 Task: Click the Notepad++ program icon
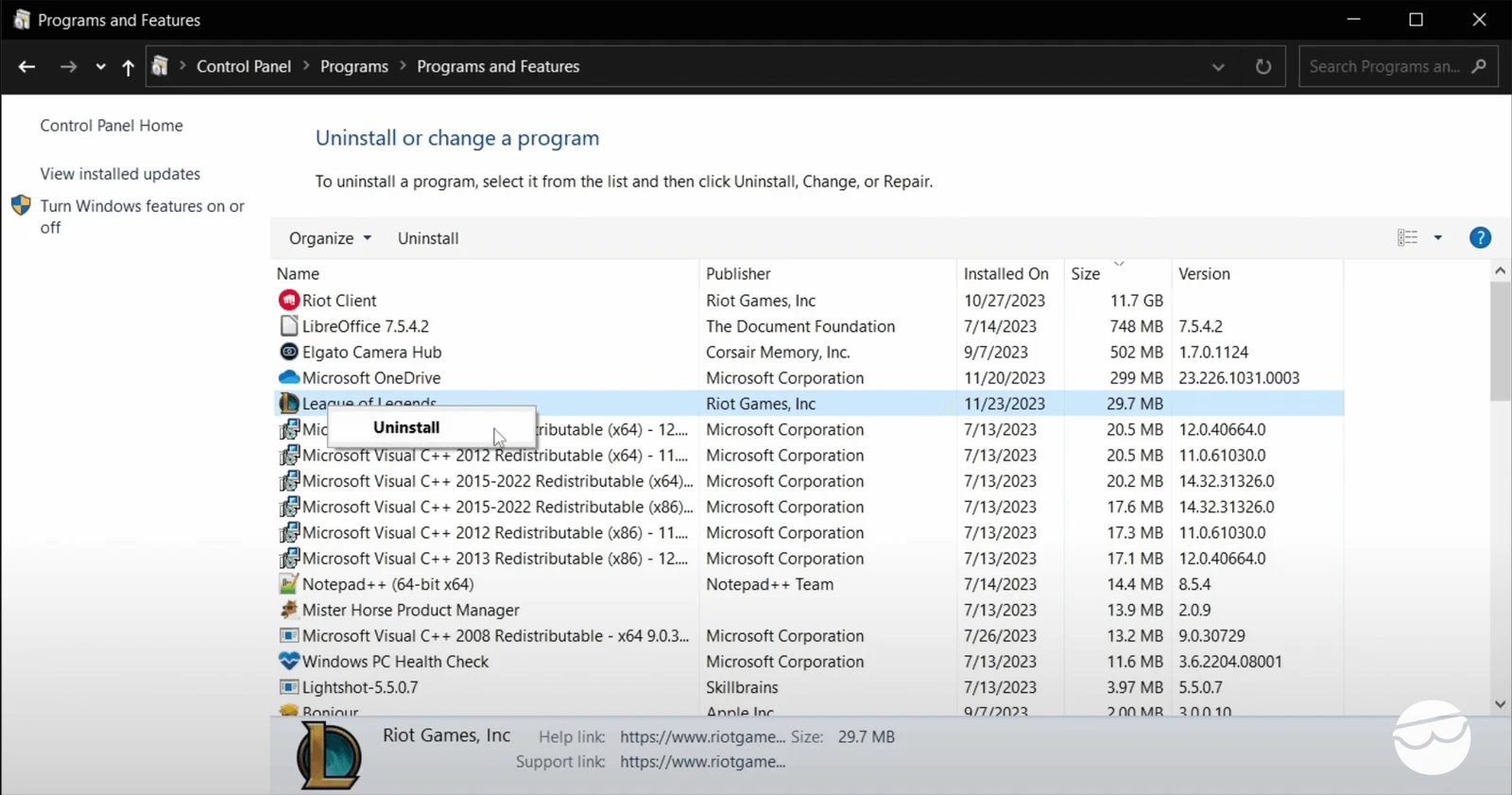[x=289, y=584]
